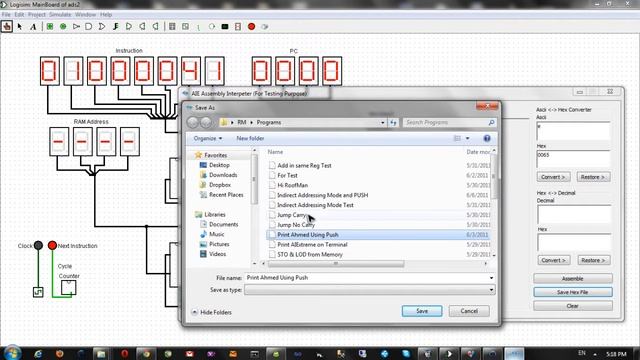The width and height of the screenshot is (640, 360).
Task: Open Save As dialog help icon
Action: (487, 138)
